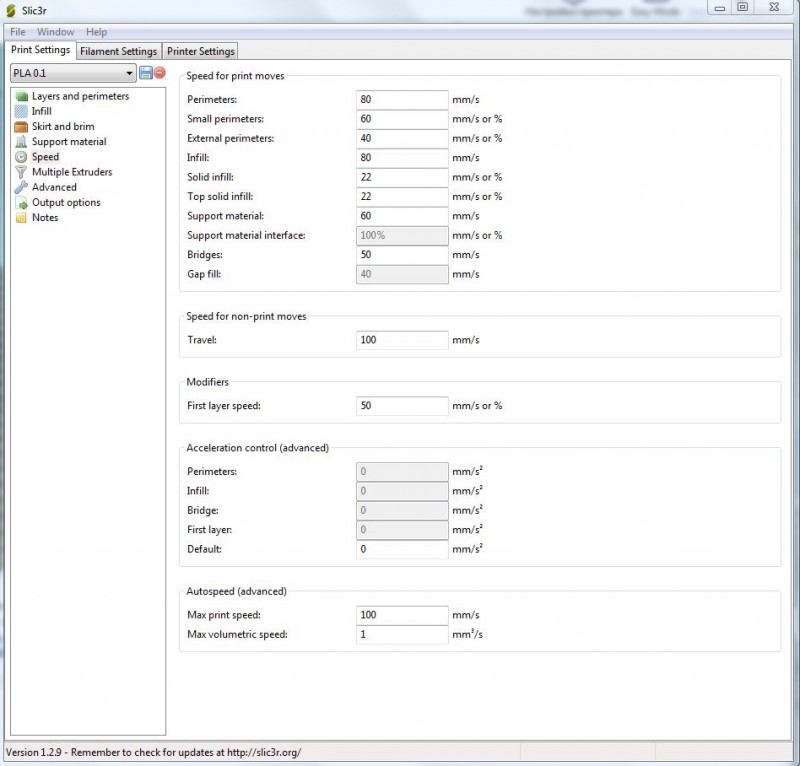This screenshot has width=800, height=766.
Task: Switch to the Filament Settings tab
Action: tap(118, 51)
